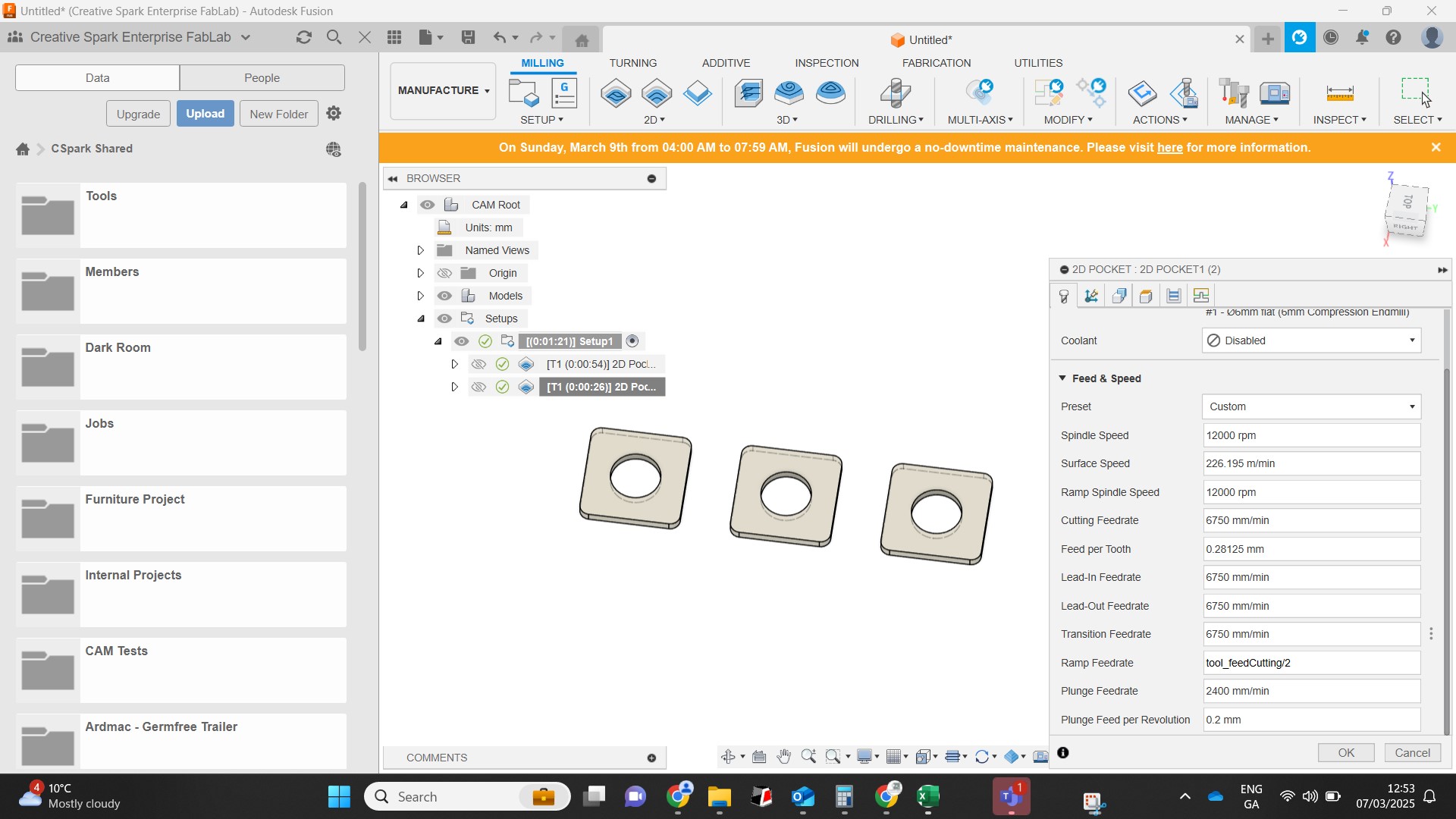The image size is (1456, 819).
Task: Click OK in the 2D Pocket dialog
Action: pyautogui.click(x=1346, y=752)
